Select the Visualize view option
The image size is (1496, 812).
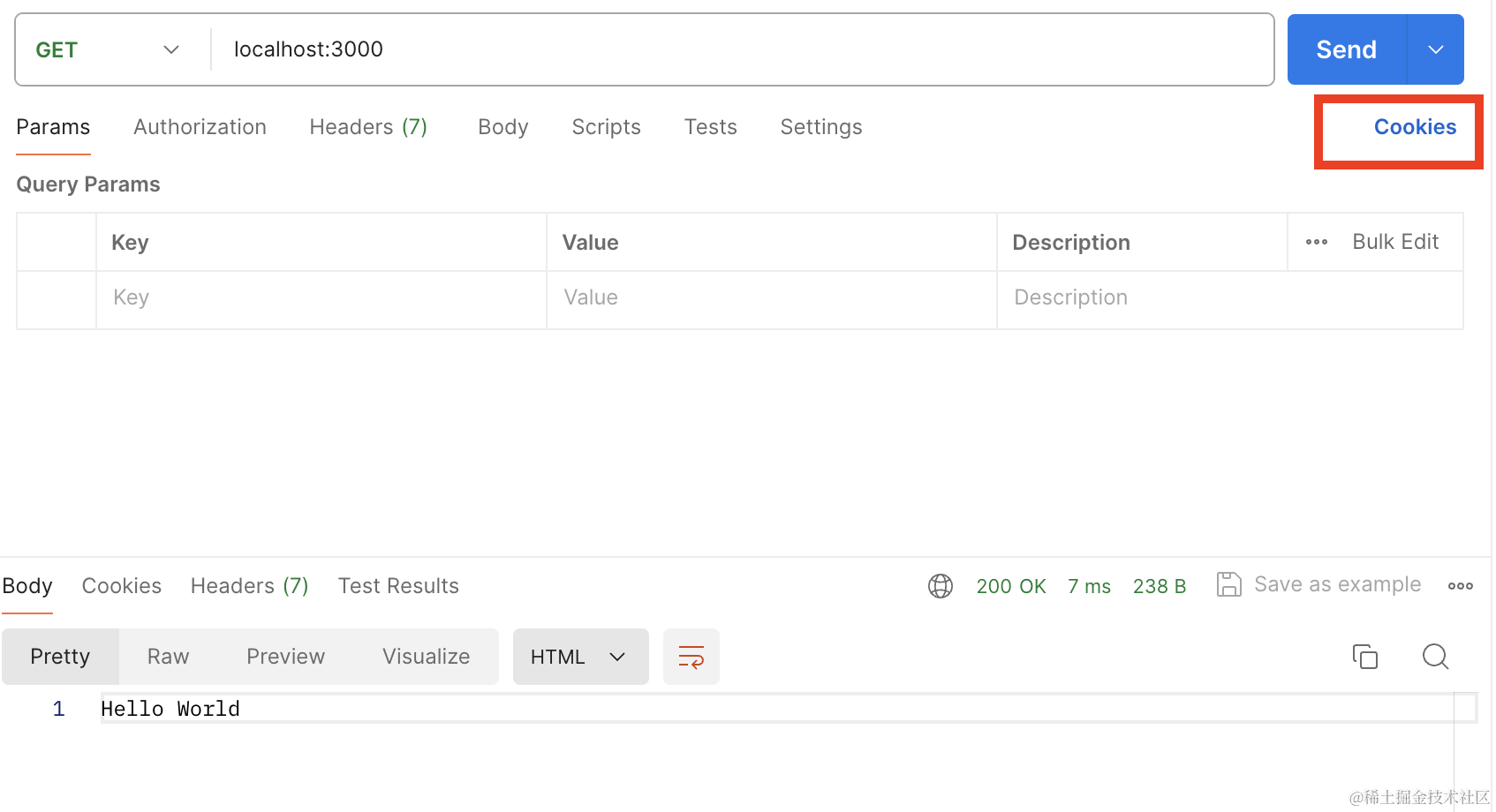click(426, 657)
